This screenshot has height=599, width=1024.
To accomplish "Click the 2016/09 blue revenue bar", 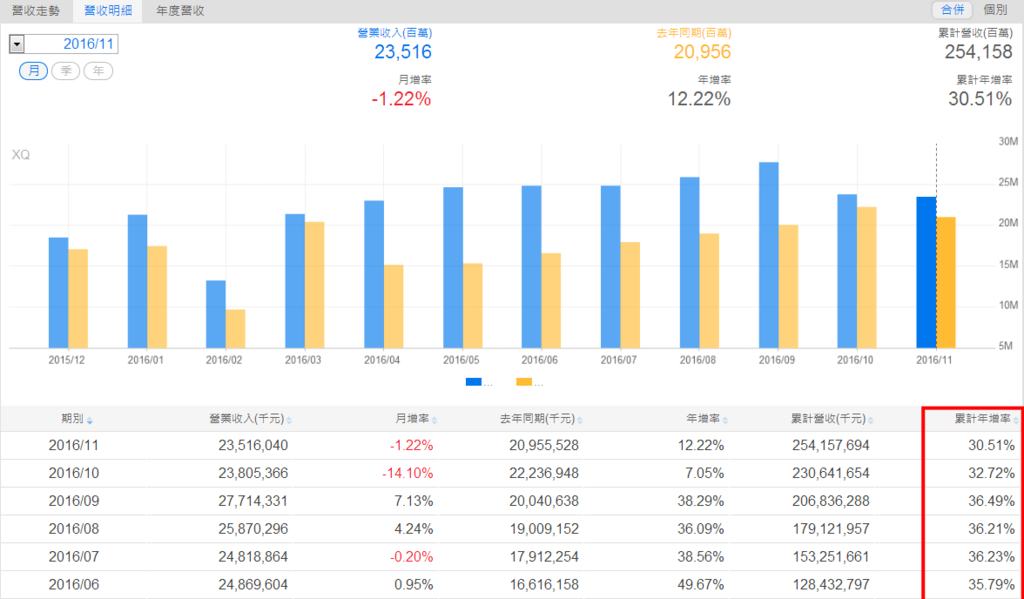I will click(769, 255).
